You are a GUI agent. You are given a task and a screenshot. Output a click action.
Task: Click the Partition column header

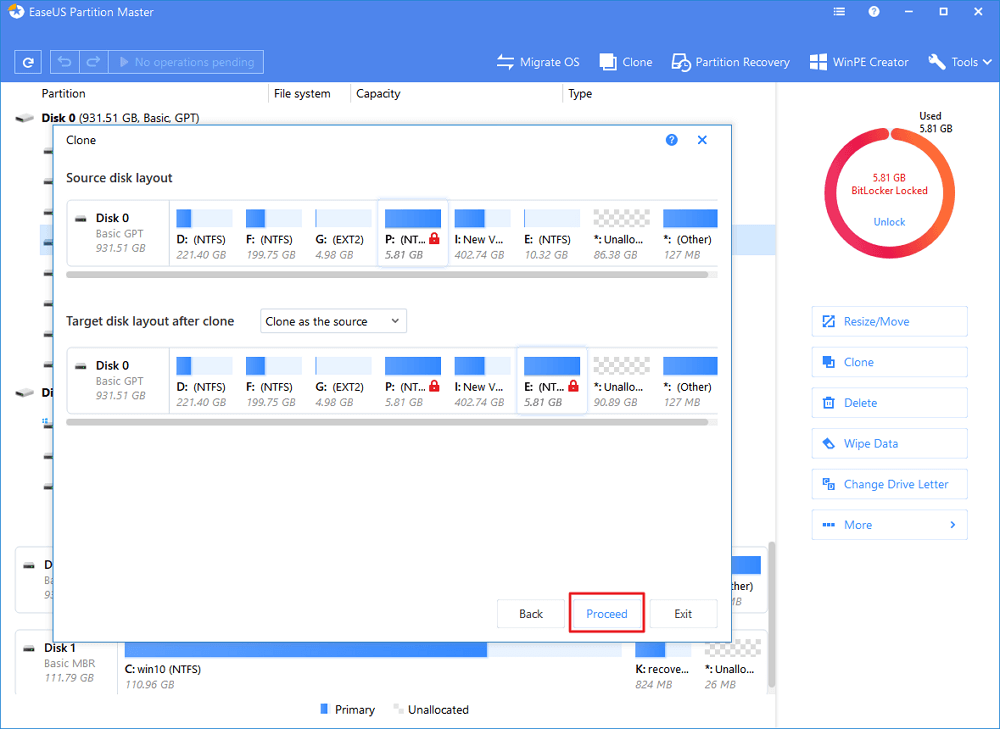[63, 93]
